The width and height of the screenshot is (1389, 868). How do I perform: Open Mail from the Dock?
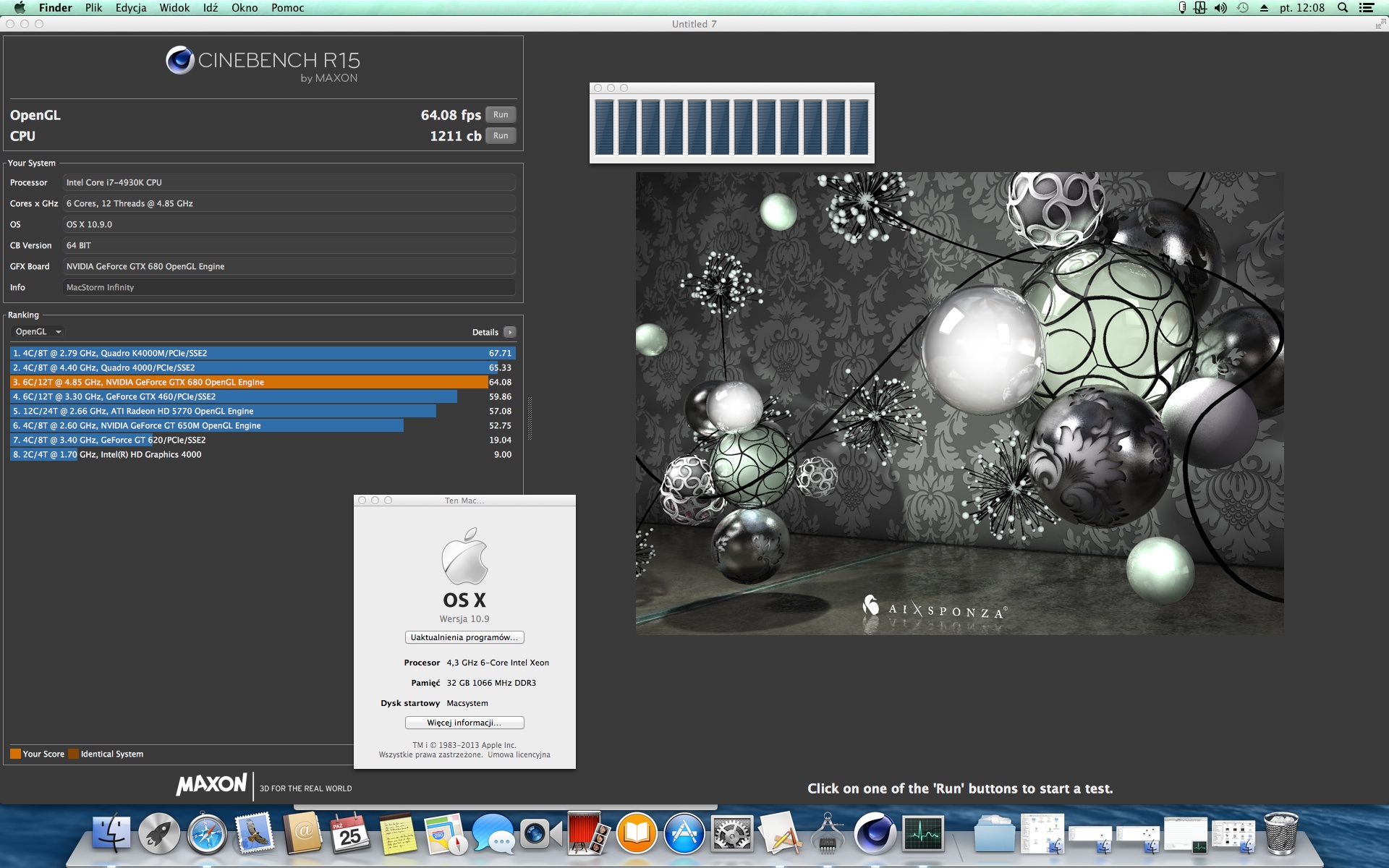[x=255, y=834]
